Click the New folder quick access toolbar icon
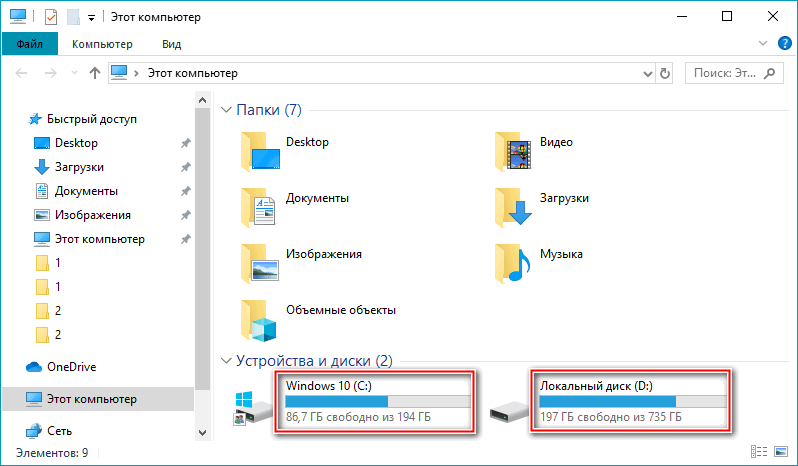Screen dimensions: 798x466 tap(74, 17)
